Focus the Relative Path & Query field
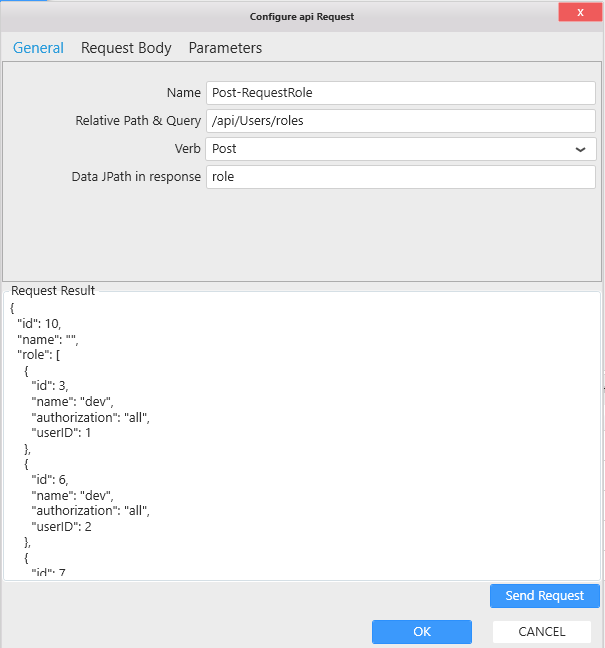Screen dimensions: 605x648 pos(400,121)
